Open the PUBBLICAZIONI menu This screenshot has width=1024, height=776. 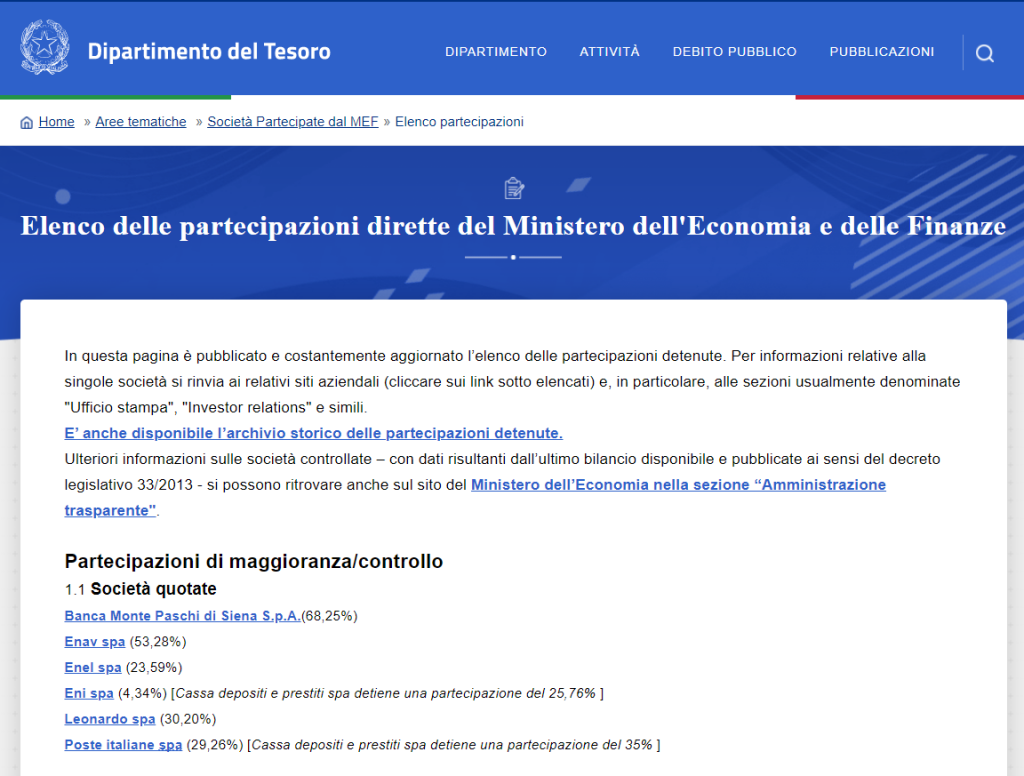(x=882, y=52)
